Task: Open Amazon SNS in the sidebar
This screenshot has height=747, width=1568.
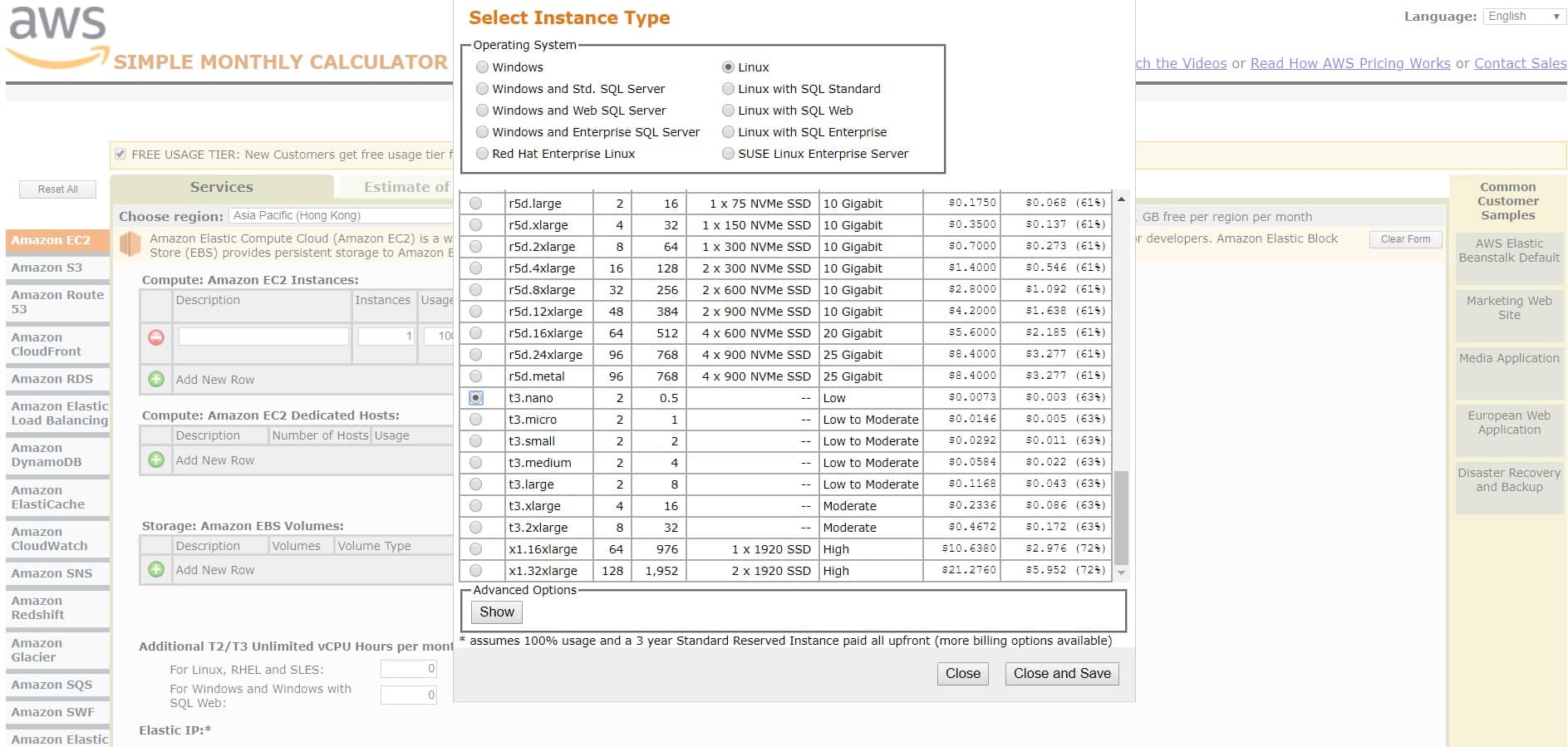Action: (57, 573)
